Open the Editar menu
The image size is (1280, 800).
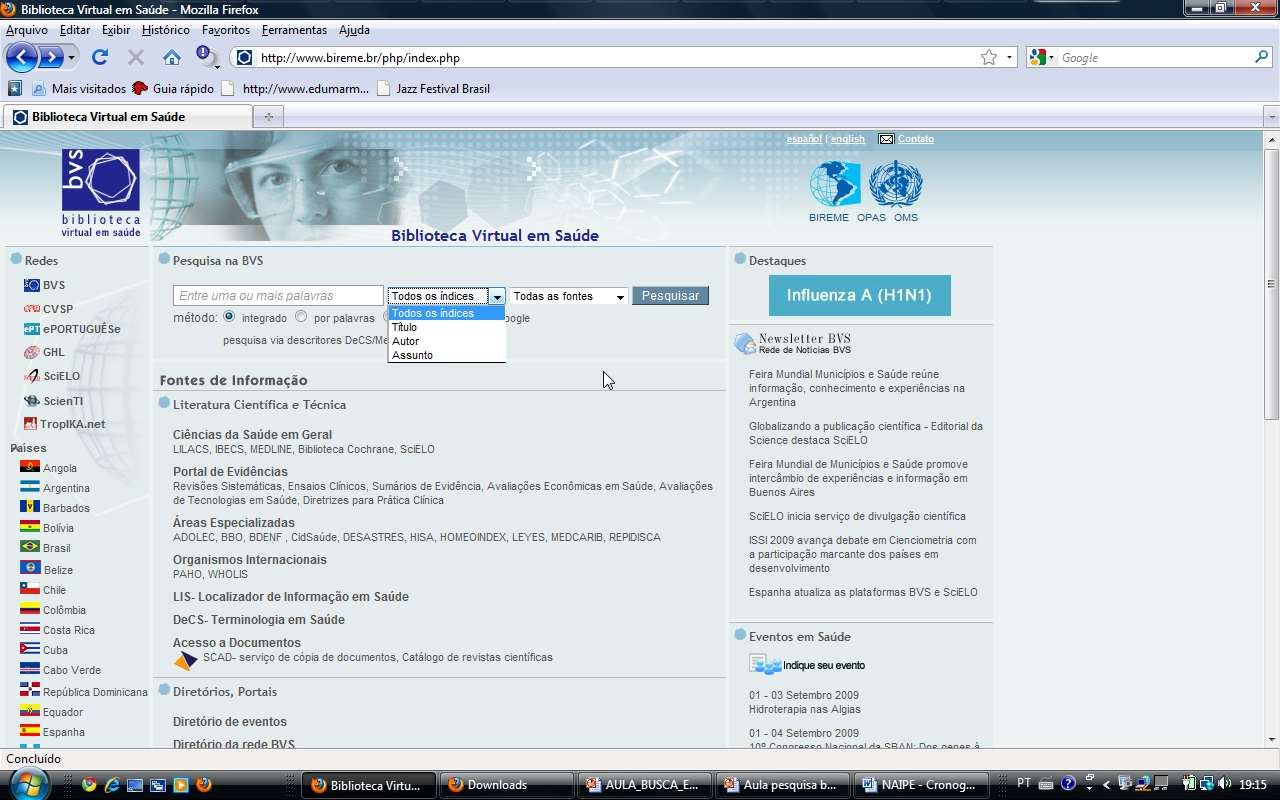[75, 30]
